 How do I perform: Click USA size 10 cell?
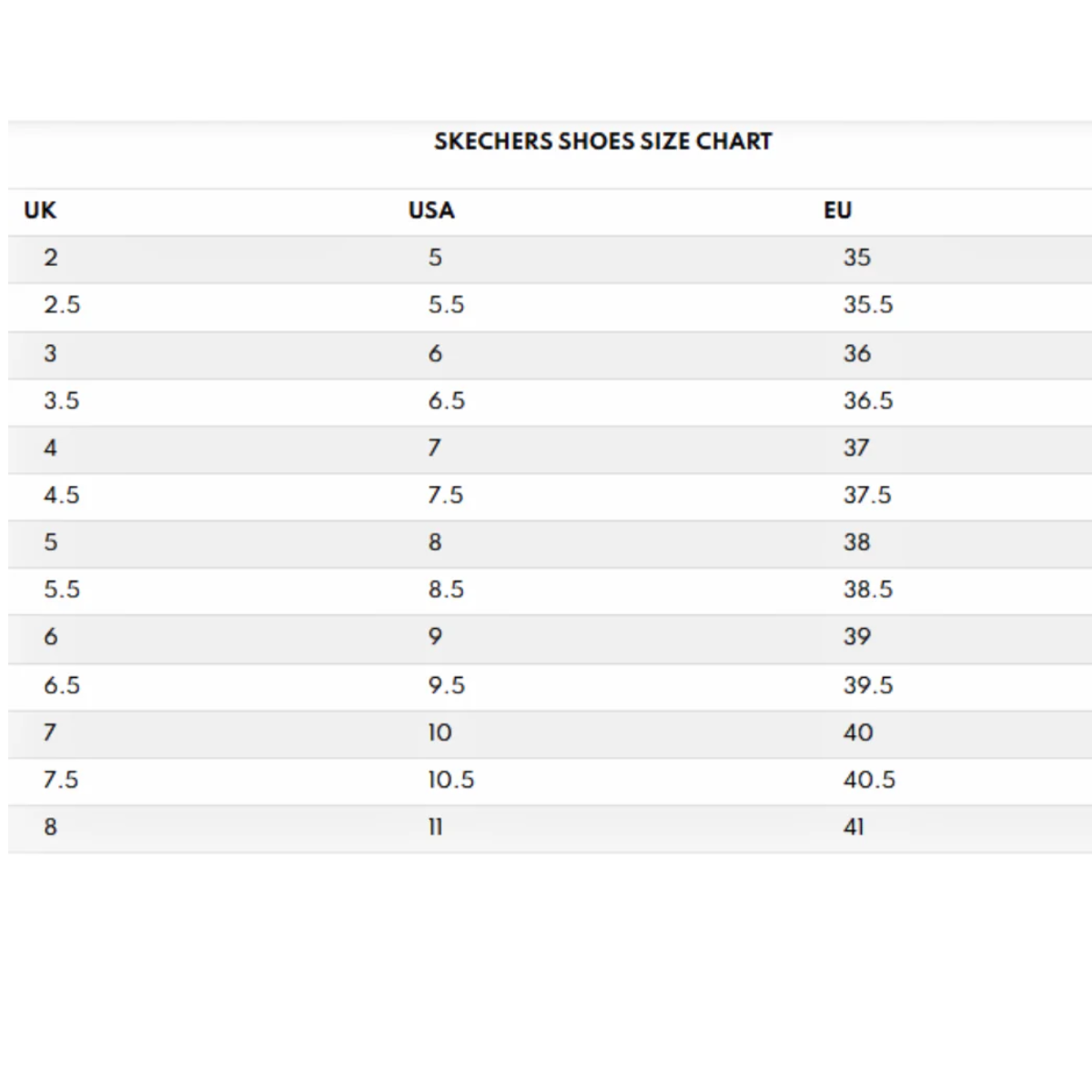[440, 733]
